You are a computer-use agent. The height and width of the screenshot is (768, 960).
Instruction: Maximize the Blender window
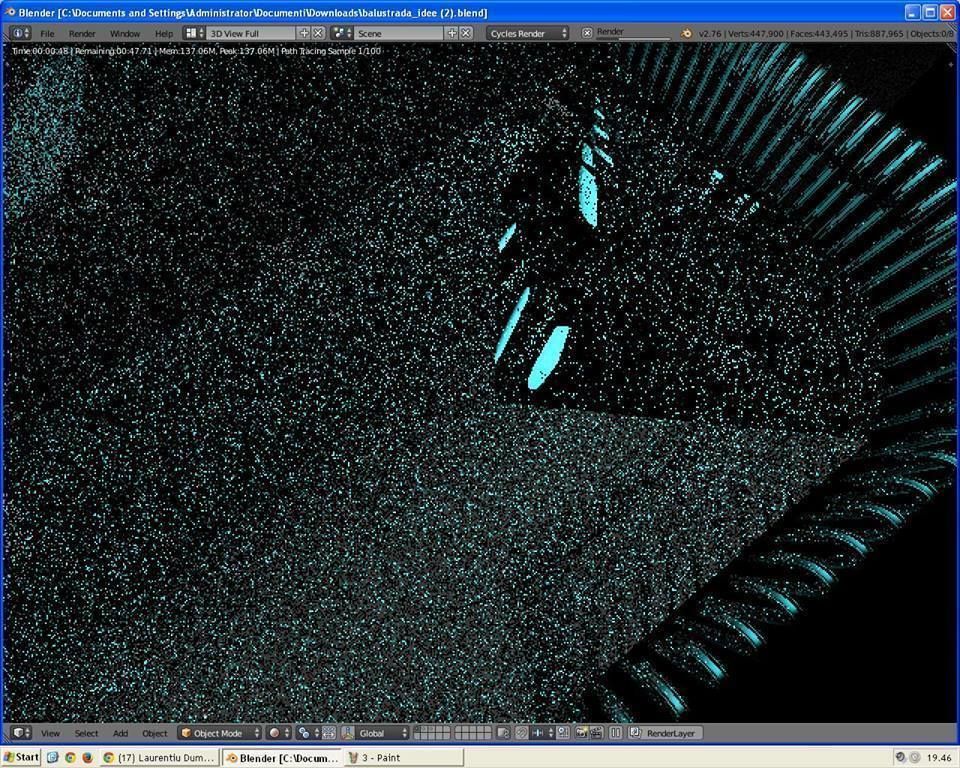point(930,12)
